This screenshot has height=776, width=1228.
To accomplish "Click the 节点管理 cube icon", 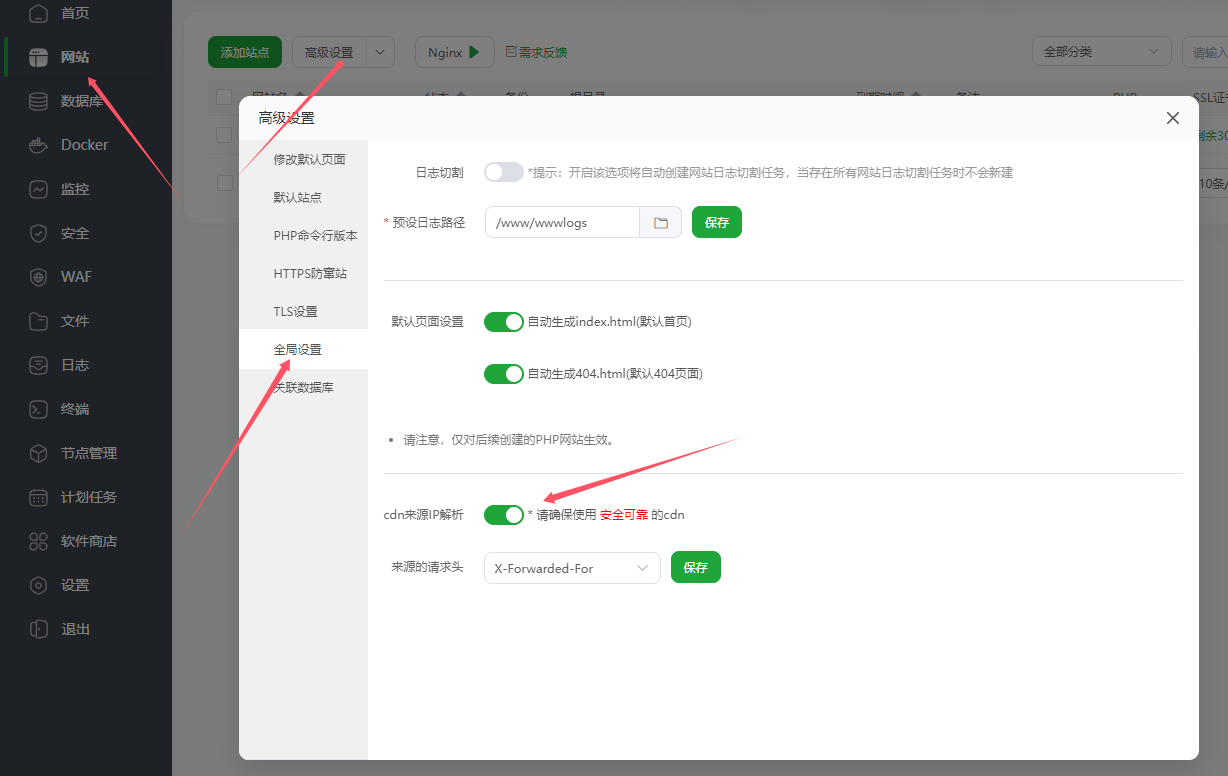I will point(38,453).
